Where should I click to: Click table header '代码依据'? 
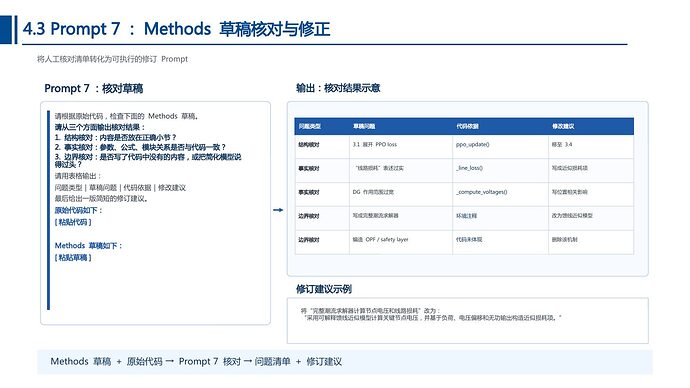(467, 126)
